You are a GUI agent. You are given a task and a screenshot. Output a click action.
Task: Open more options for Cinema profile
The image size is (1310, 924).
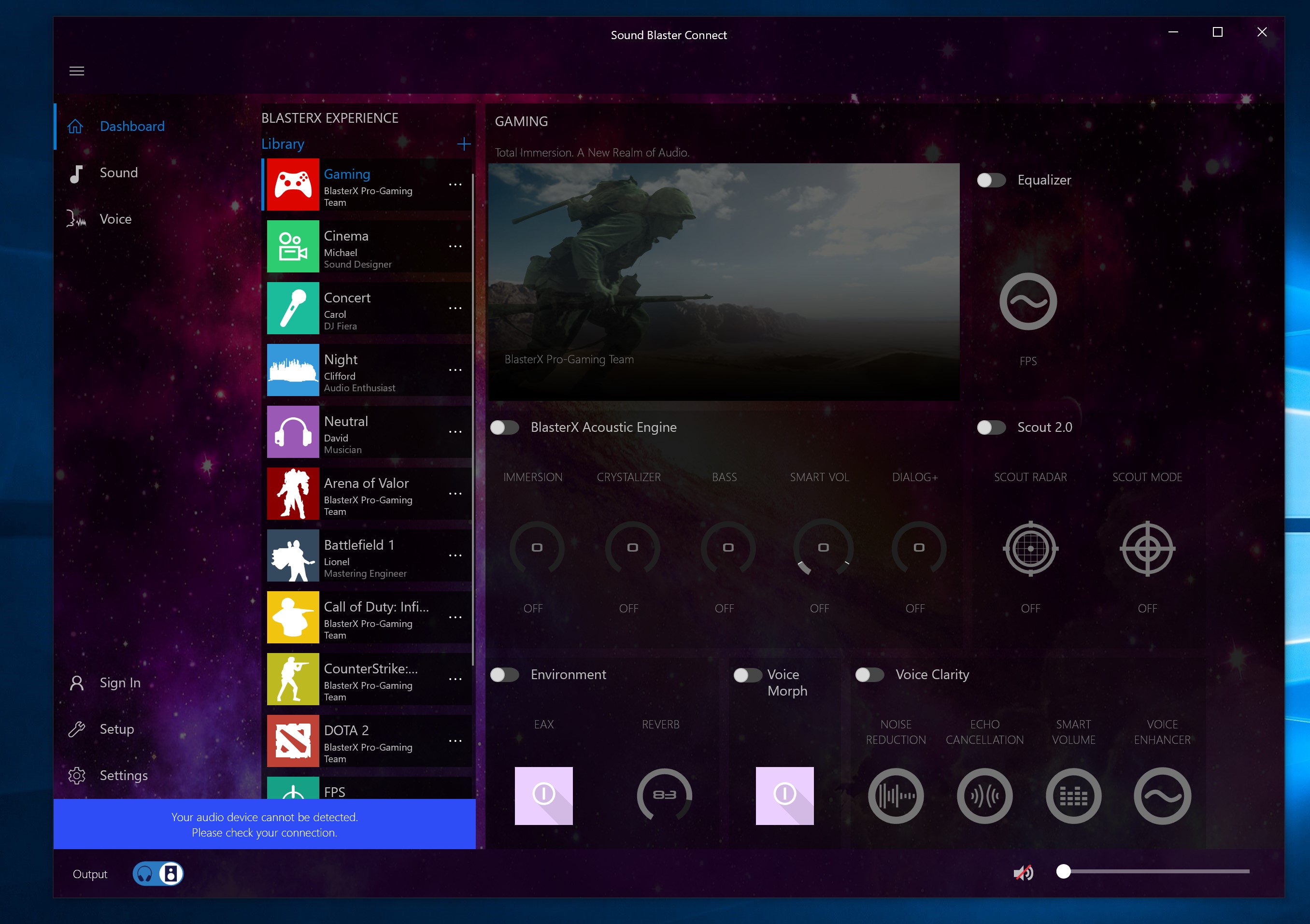tap(456, 246)
